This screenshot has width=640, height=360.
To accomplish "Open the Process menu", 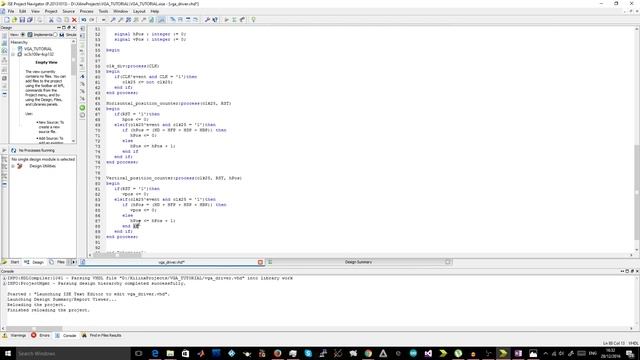I will click(x=86, y=11).
